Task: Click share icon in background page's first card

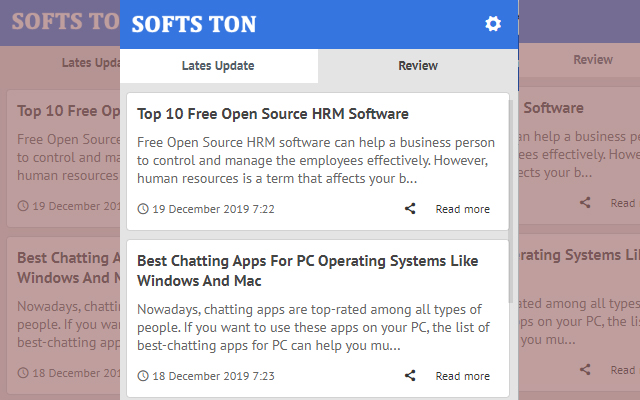Action: click(585, 202)
